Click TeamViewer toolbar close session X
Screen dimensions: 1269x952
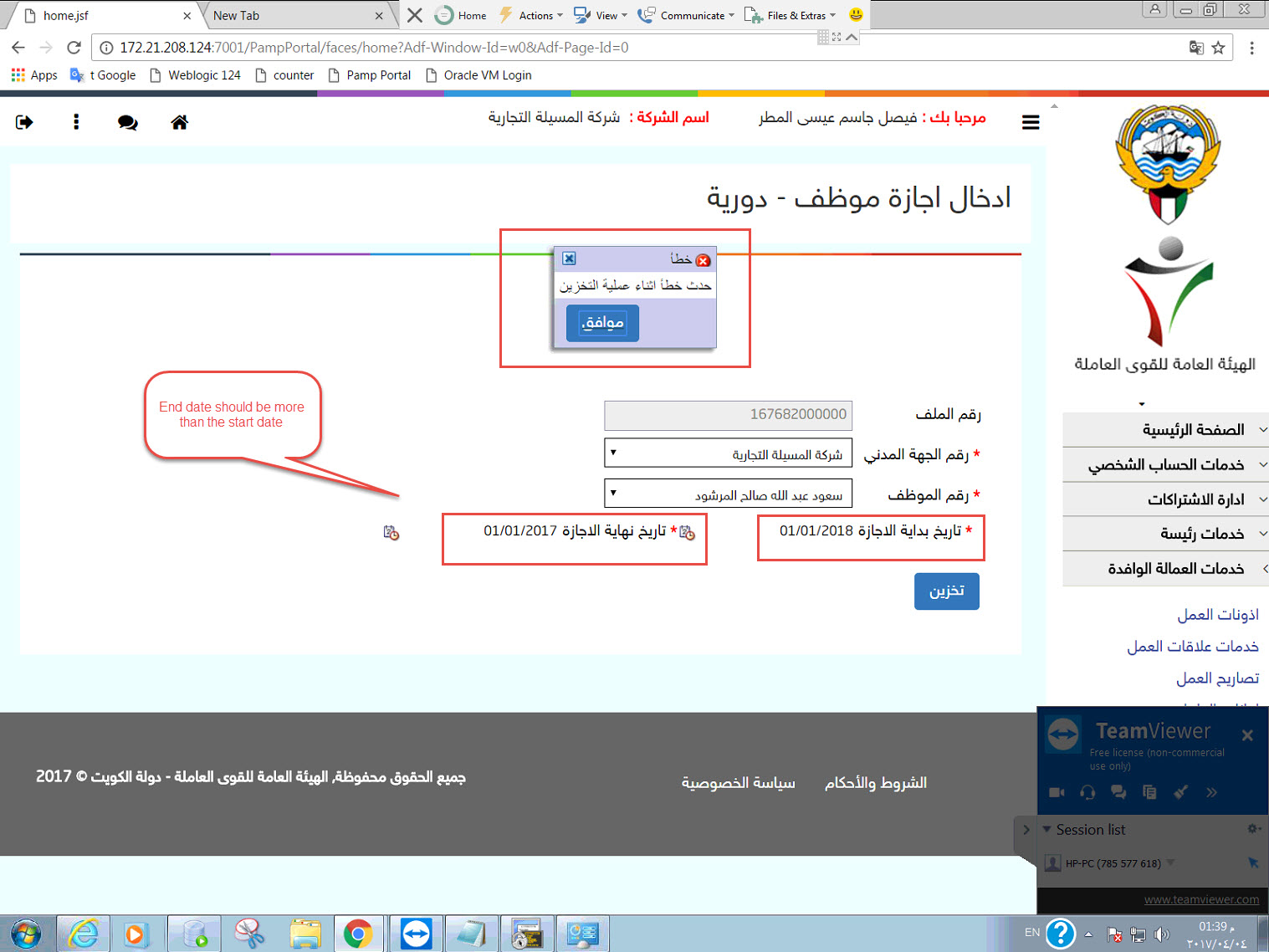(415, 15)
